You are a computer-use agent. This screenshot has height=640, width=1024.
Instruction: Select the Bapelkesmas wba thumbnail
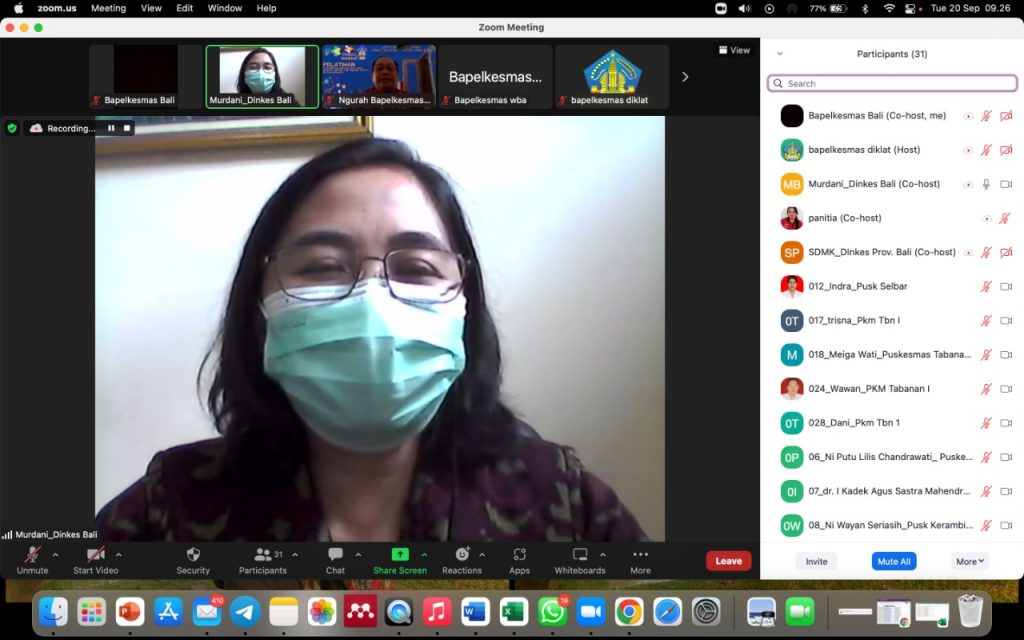click(x=495, y=76)
